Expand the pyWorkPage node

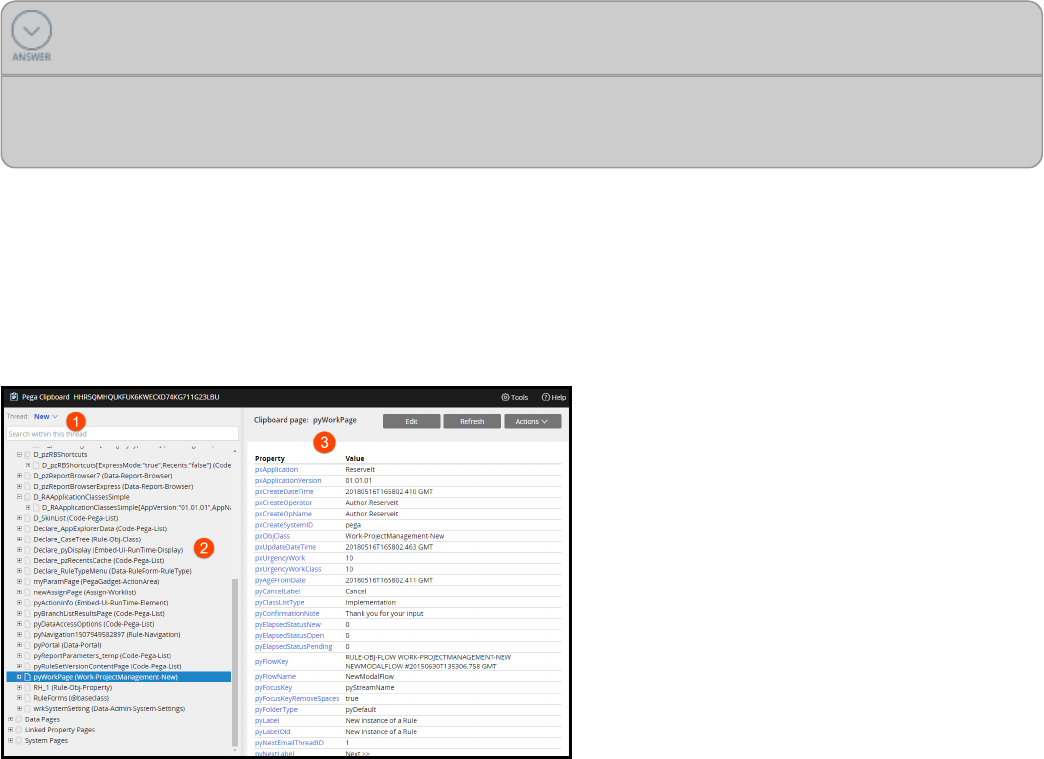pyautogui.click(x=19, y=677)
